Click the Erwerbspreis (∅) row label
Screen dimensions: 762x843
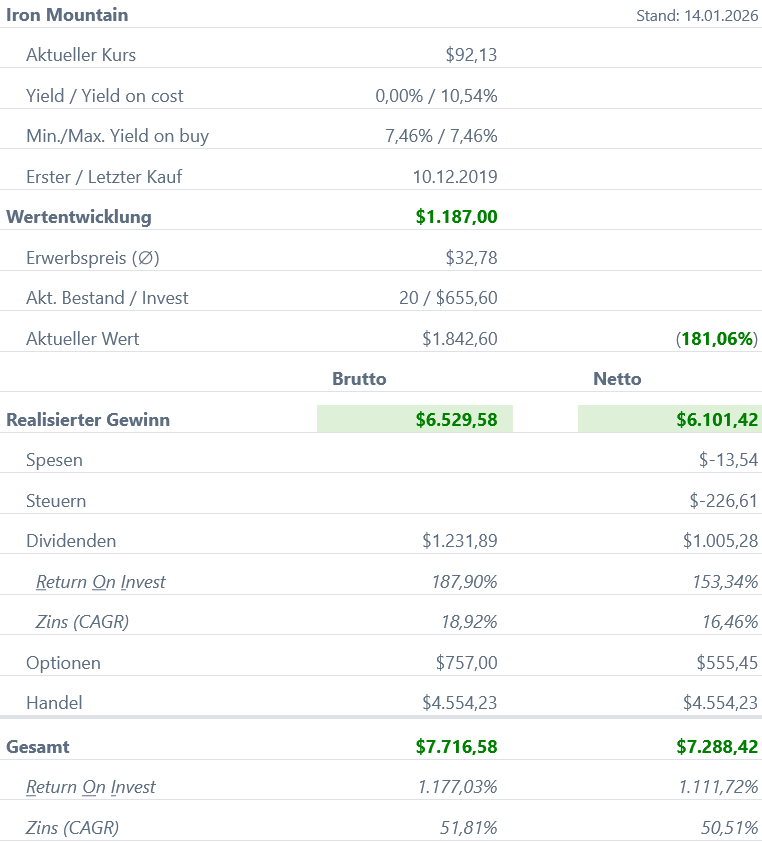93,258
